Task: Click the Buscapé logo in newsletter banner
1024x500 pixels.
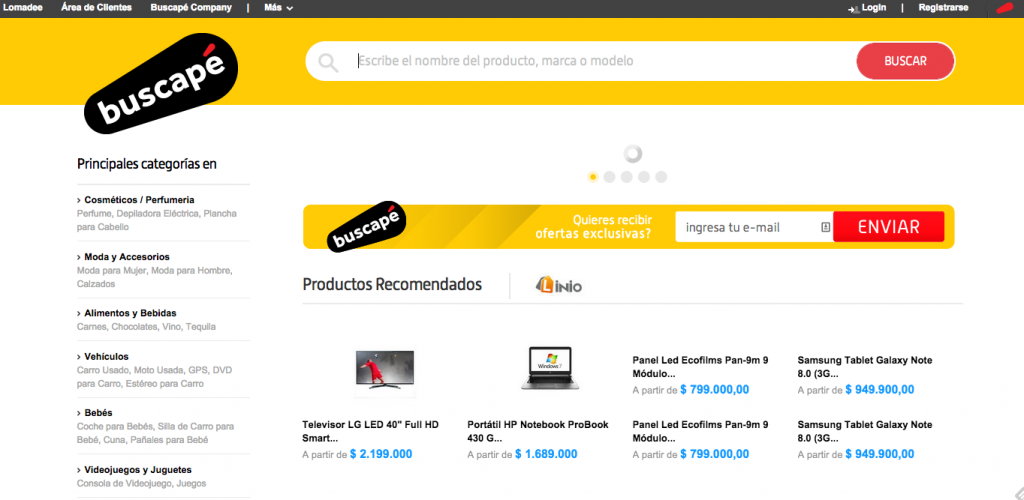Action: [366, 226]
